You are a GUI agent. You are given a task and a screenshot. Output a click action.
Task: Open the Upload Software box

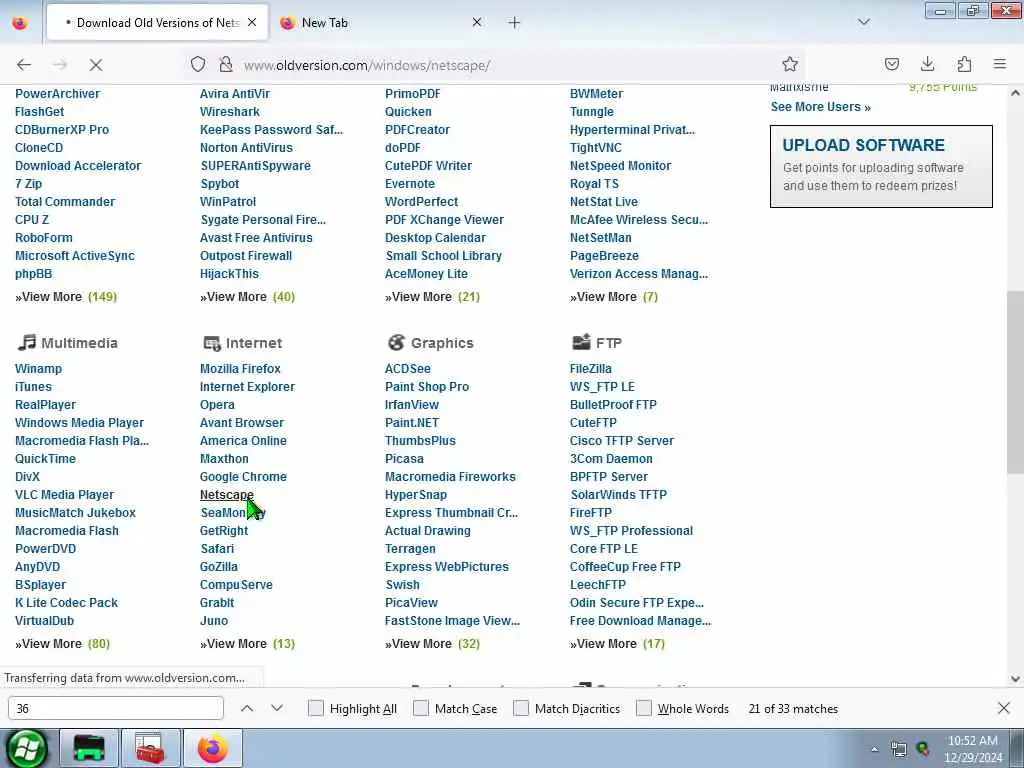pos(881,167)
